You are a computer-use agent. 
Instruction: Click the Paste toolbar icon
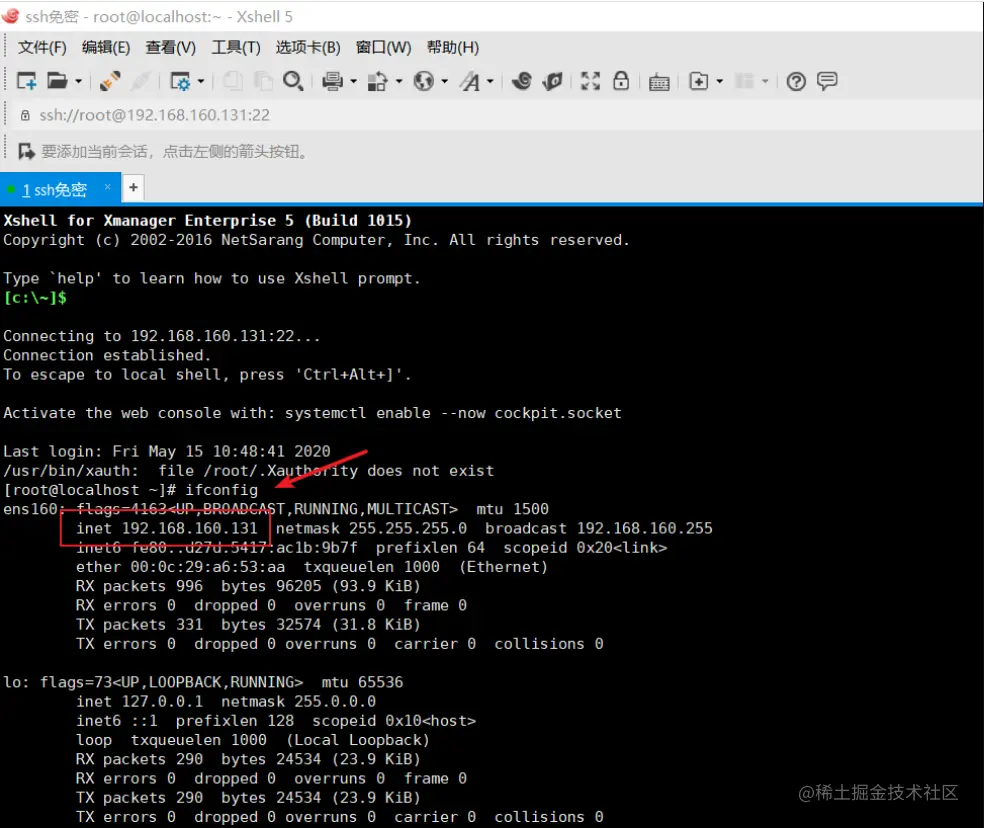click(263, 81)
